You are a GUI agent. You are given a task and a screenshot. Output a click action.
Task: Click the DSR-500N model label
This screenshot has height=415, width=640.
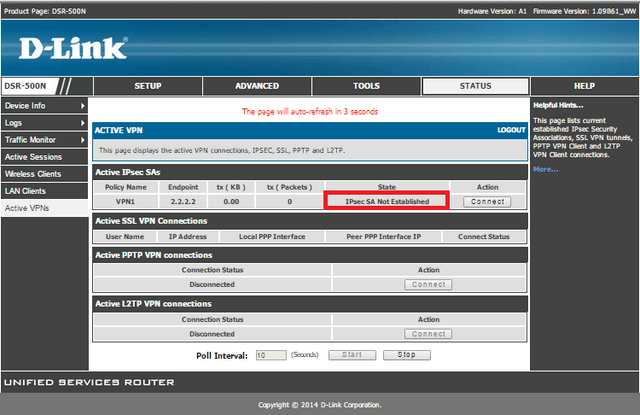25,86
